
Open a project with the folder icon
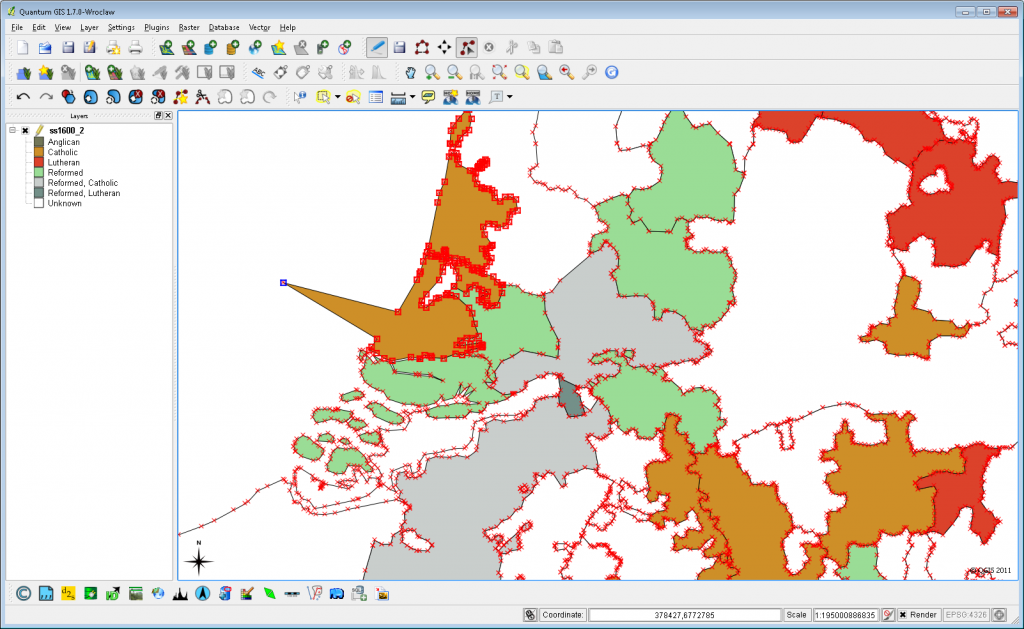[x=45, y=48]
